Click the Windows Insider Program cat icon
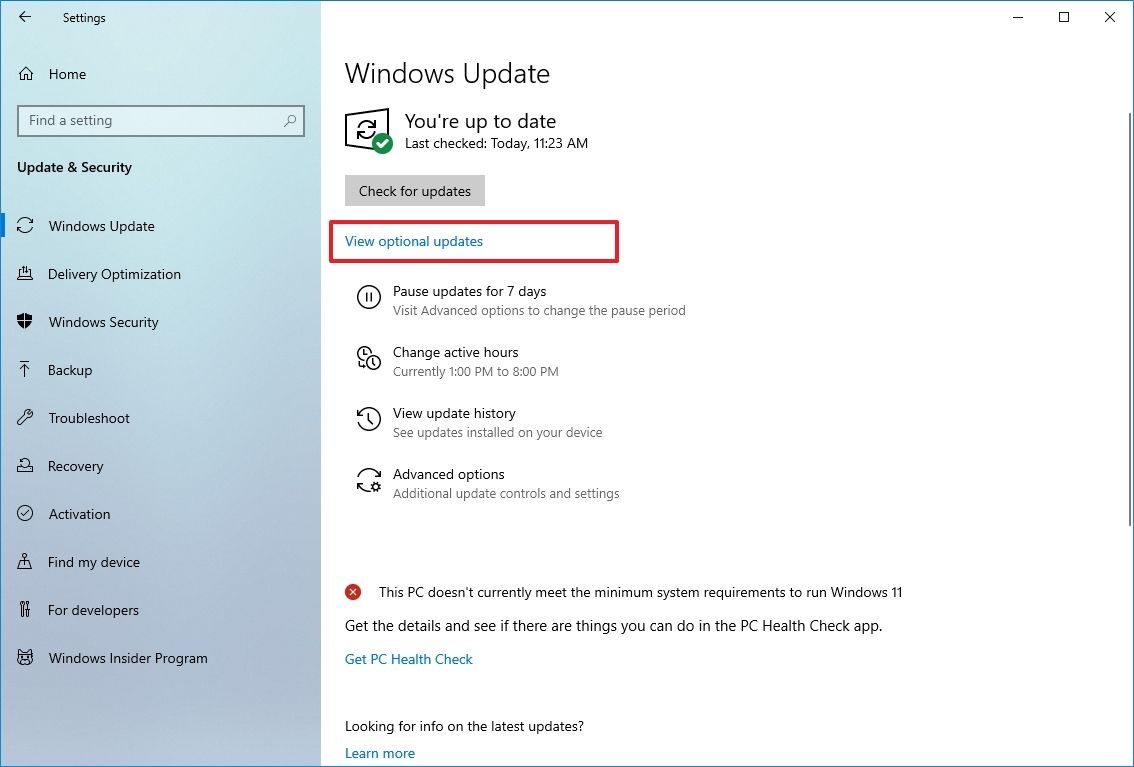Screen dimensions: 1134x767 (25, 657)
